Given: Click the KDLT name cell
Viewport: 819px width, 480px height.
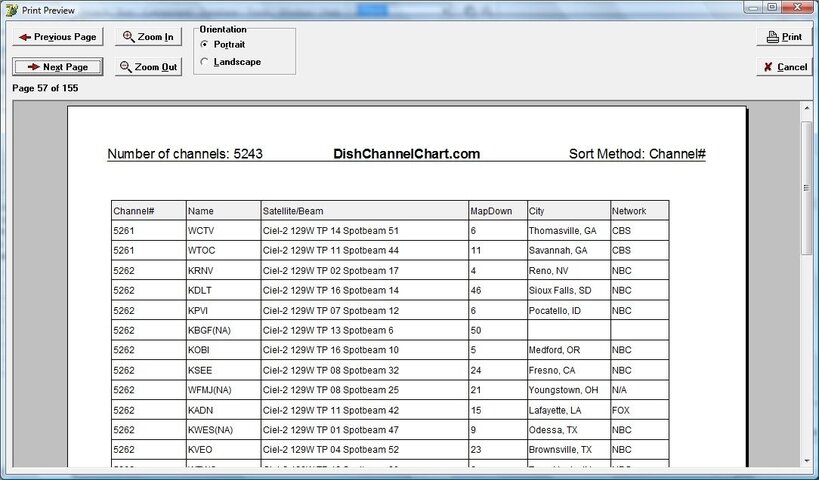Looking at the screenshot, I should point(223,290).
